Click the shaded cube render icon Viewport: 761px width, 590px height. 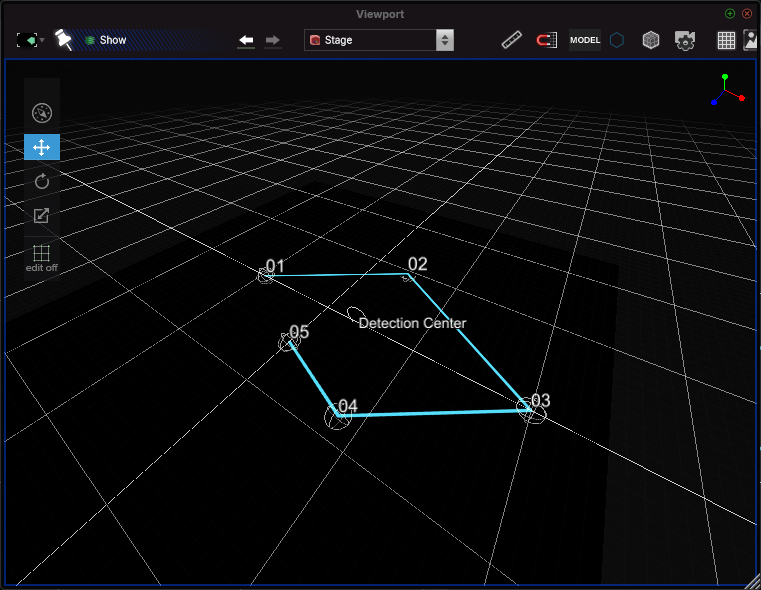click(x=651, y=40)
